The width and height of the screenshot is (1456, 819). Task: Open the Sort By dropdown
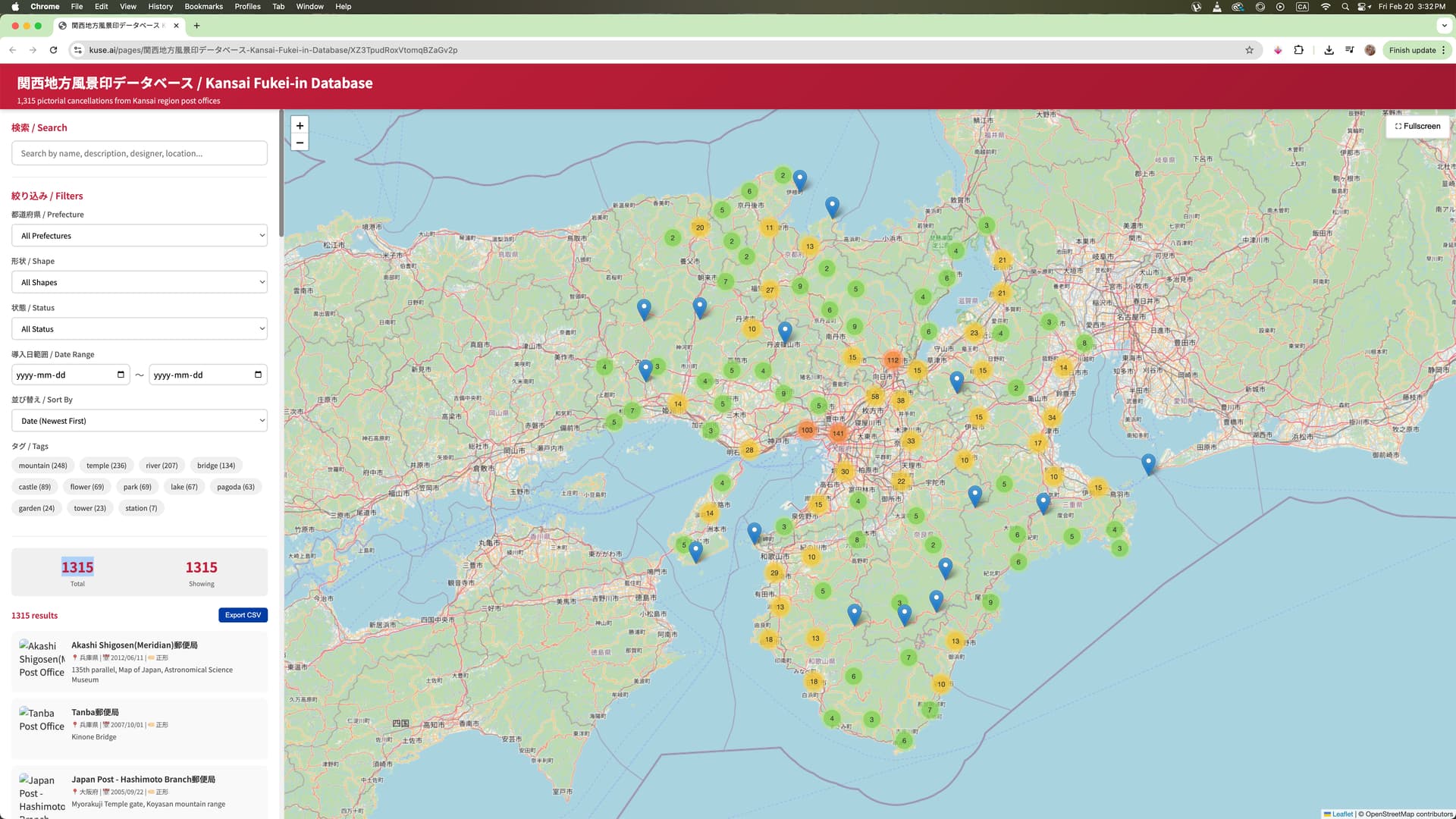tap(140, 421)
